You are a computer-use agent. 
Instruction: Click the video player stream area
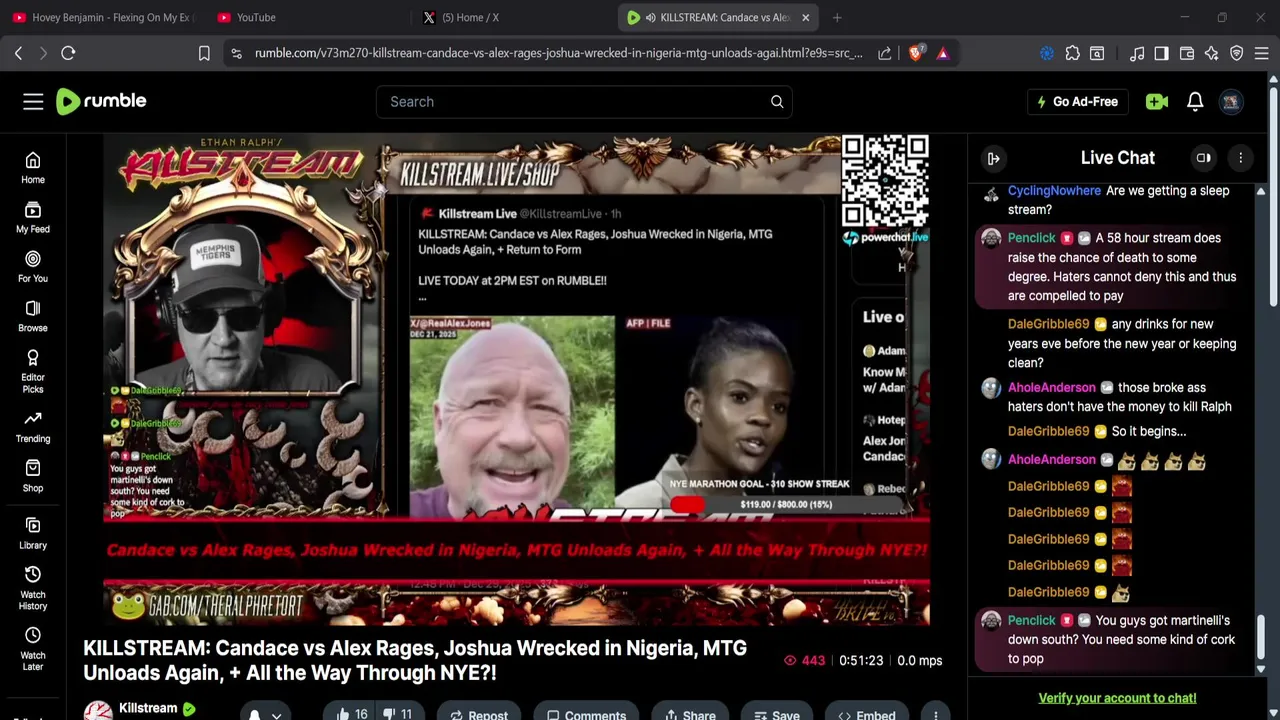click(x=516, y=380)
